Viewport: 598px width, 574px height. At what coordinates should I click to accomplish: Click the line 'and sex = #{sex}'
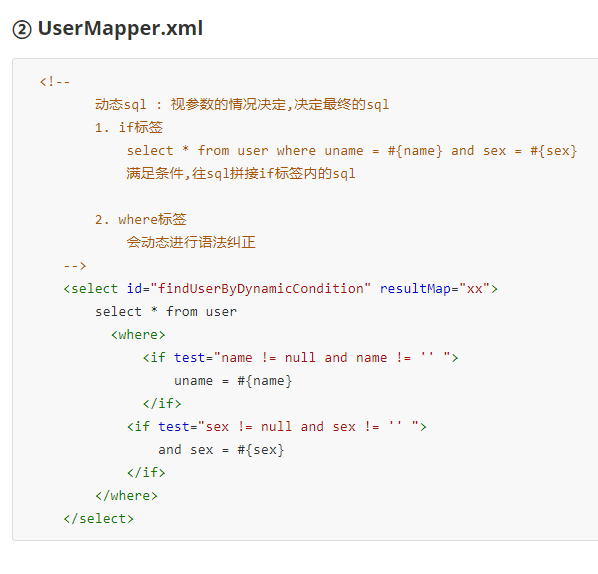click(221, 450)
